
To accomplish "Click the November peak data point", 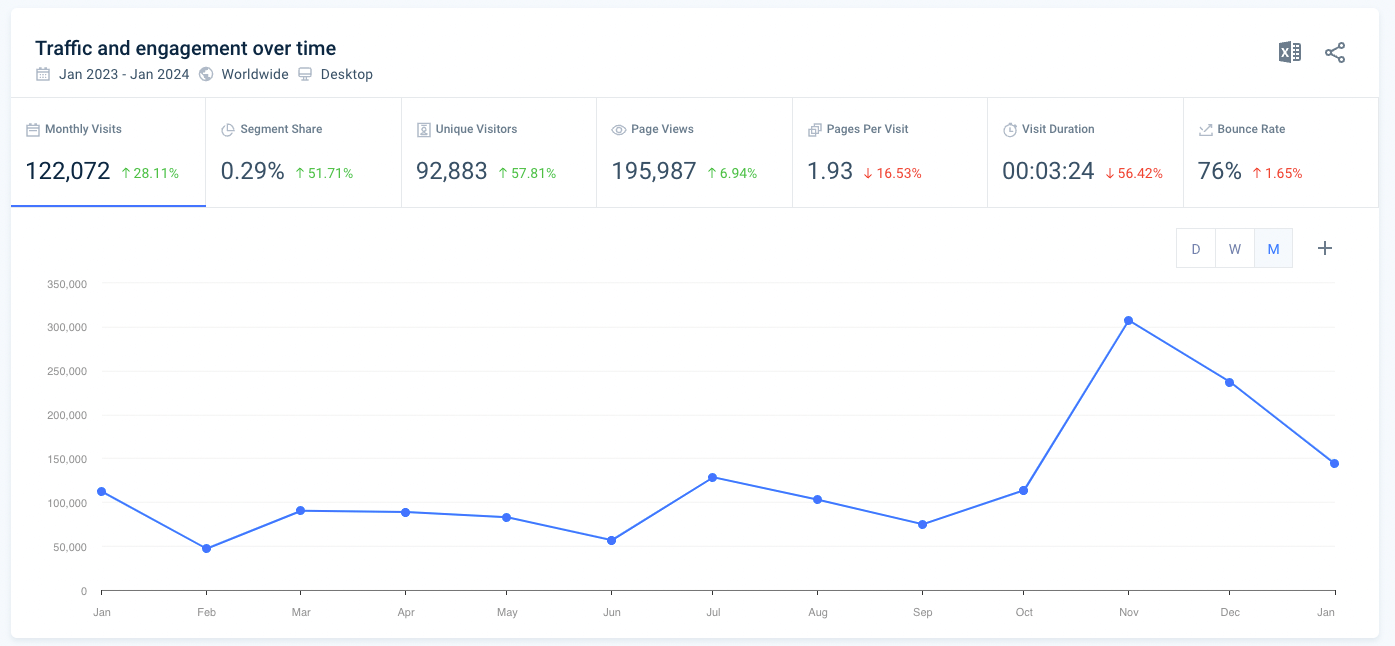I will 1128,320.
